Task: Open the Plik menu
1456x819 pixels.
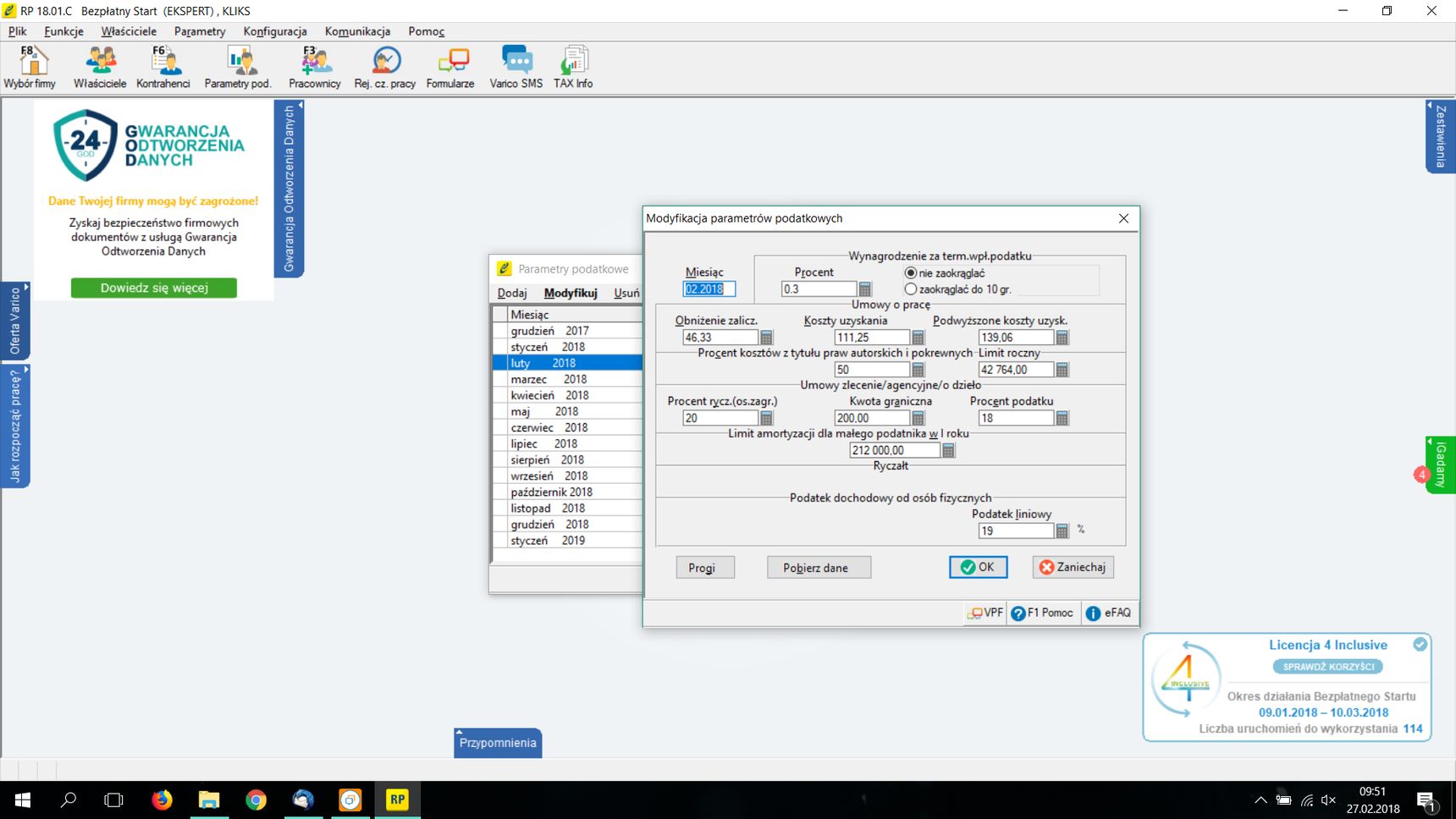Action: [18, 31]
